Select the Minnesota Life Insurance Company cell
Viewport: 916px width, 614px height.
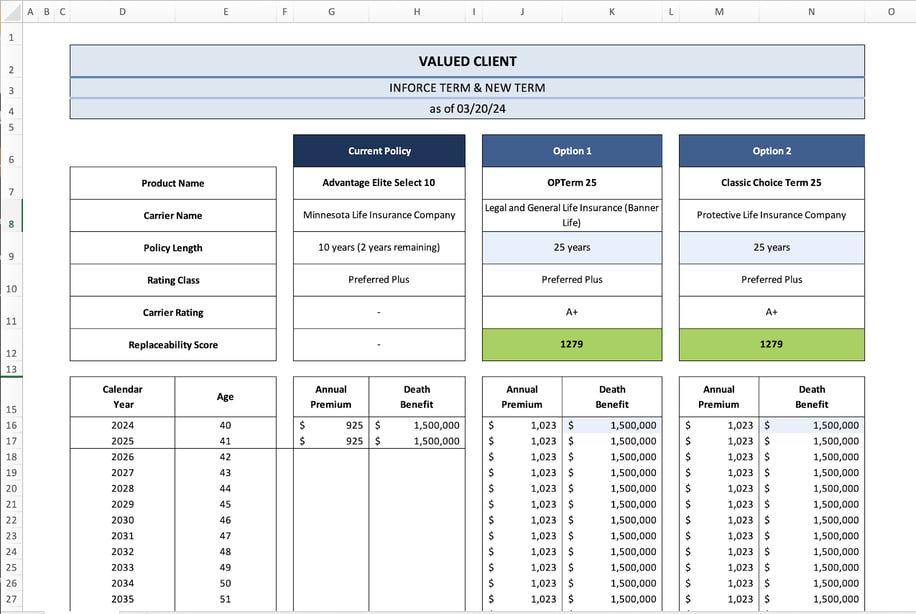point(378,215)
